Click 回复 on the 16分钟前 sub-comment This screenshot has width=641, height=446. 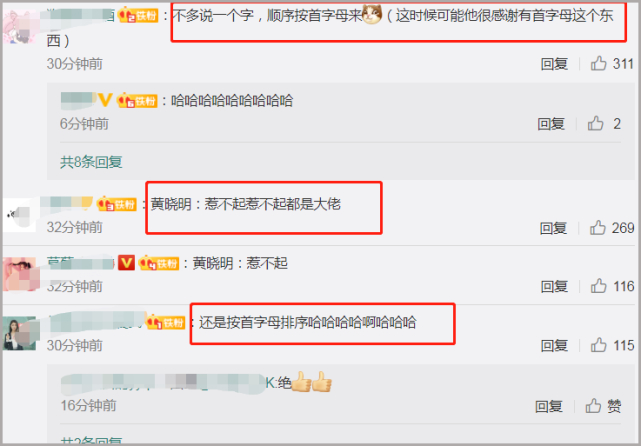549,406
